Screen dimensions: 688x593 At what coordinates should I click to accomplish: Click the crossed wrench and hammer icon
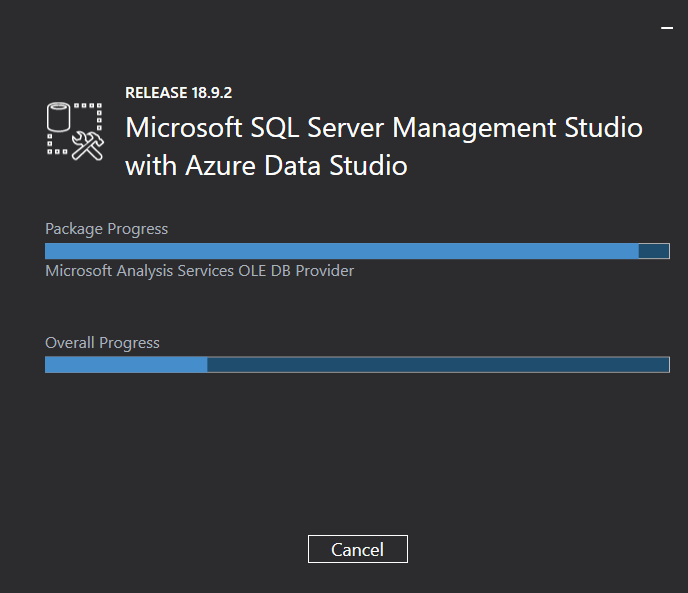point(88,146)
